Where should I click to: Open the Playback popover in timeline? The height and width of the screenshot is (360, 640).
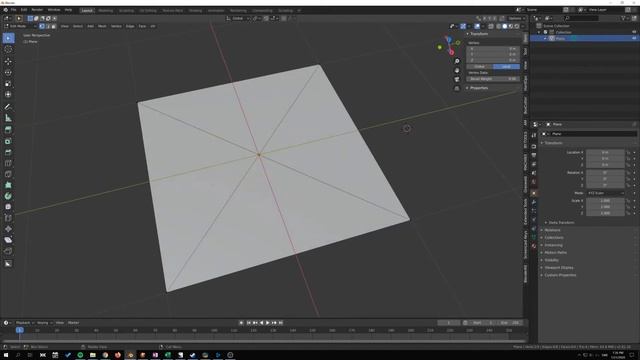coord(24,323)
